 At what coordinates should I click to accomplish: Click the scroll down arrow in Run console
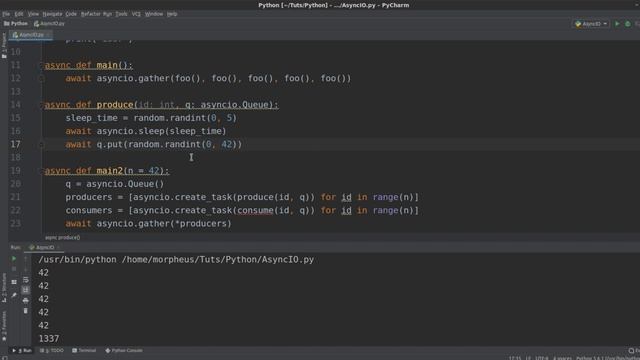pyautogui.click(x=26, y=269)
